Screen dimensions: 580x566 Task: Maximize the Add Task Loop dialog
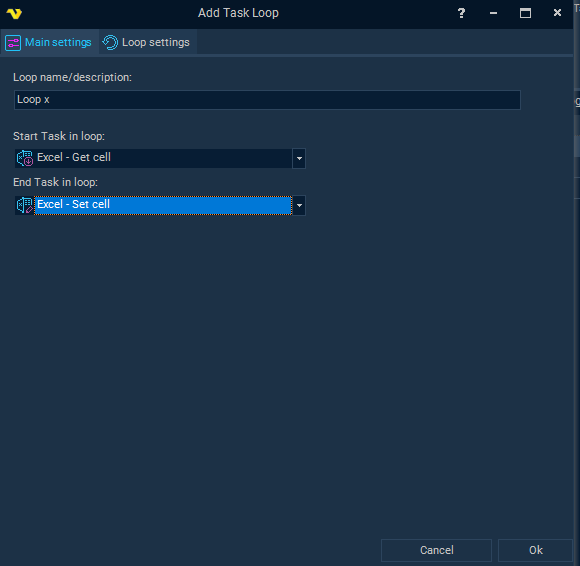(525, 13)
